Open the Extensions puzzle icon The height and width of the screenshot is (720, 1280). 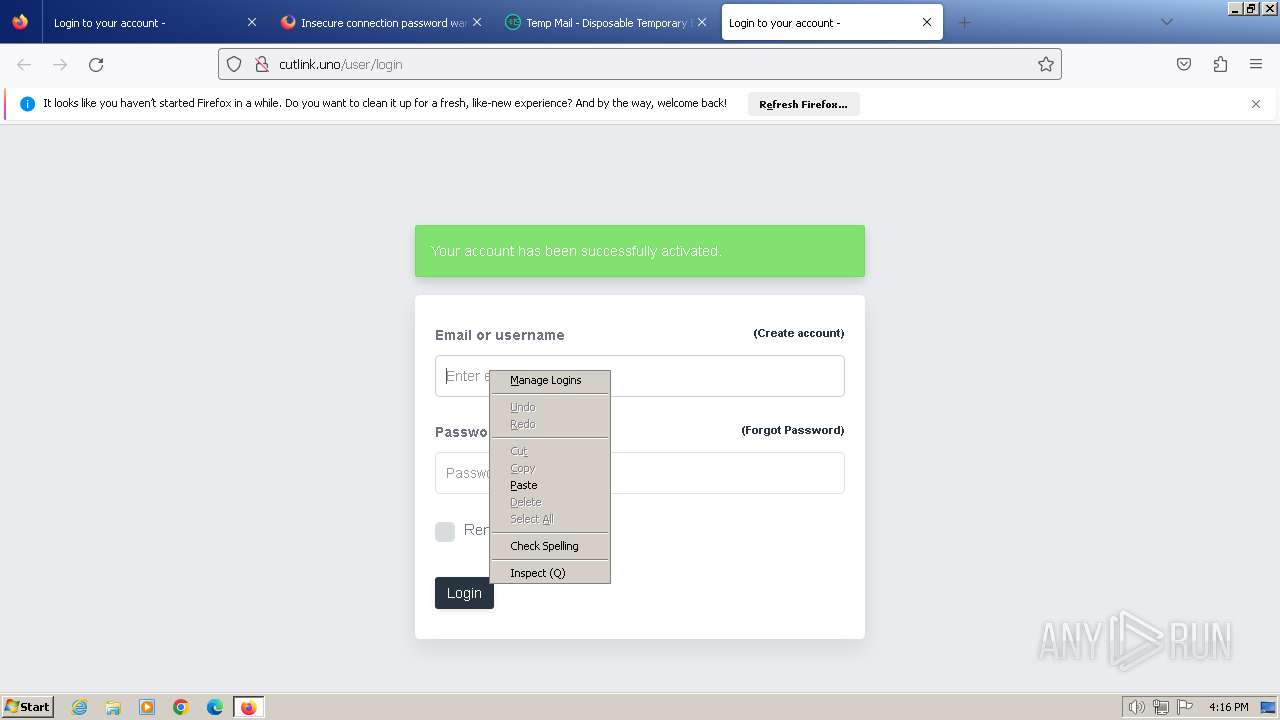[x=1220, y=64]
